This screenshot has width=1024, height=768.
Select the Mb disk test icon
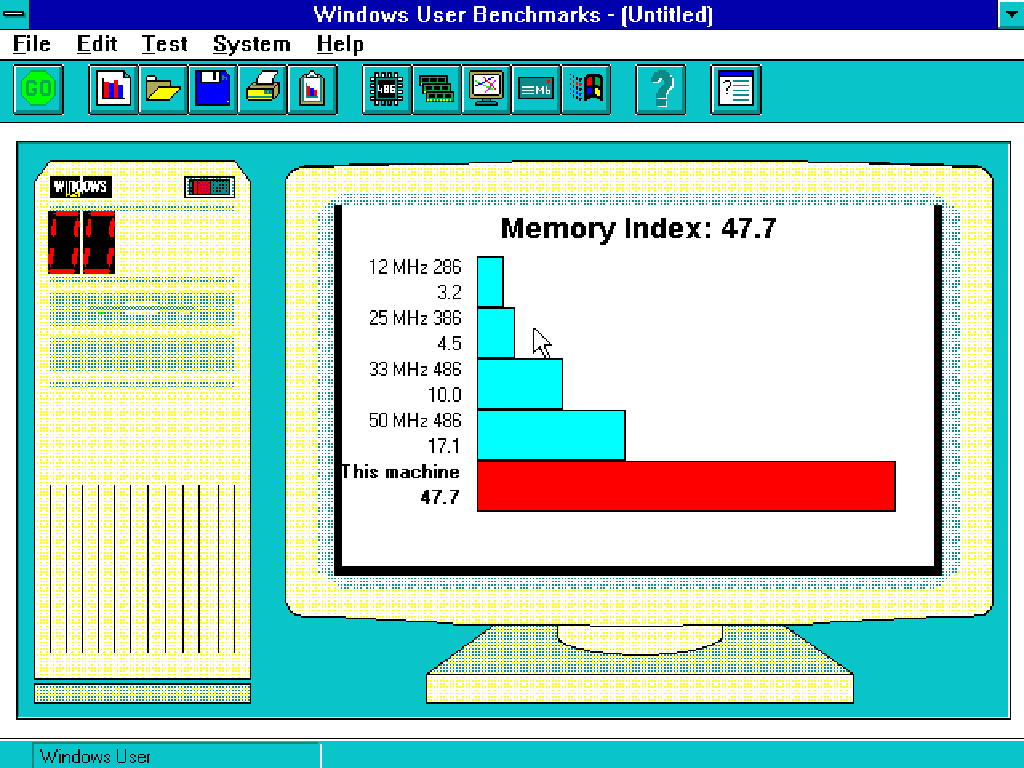coord(536,89)
